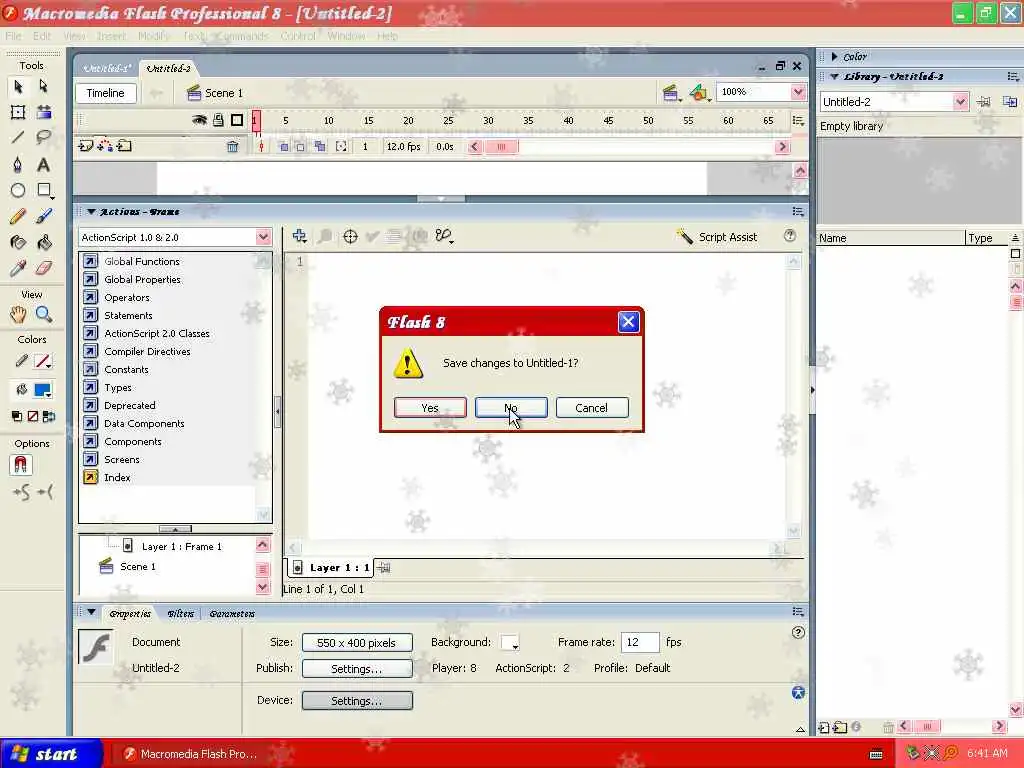The width and height of the screenshot is (1024, 768).
Task: Select the Properties tab
Action: pyautogui.click(x=130, y=614)
